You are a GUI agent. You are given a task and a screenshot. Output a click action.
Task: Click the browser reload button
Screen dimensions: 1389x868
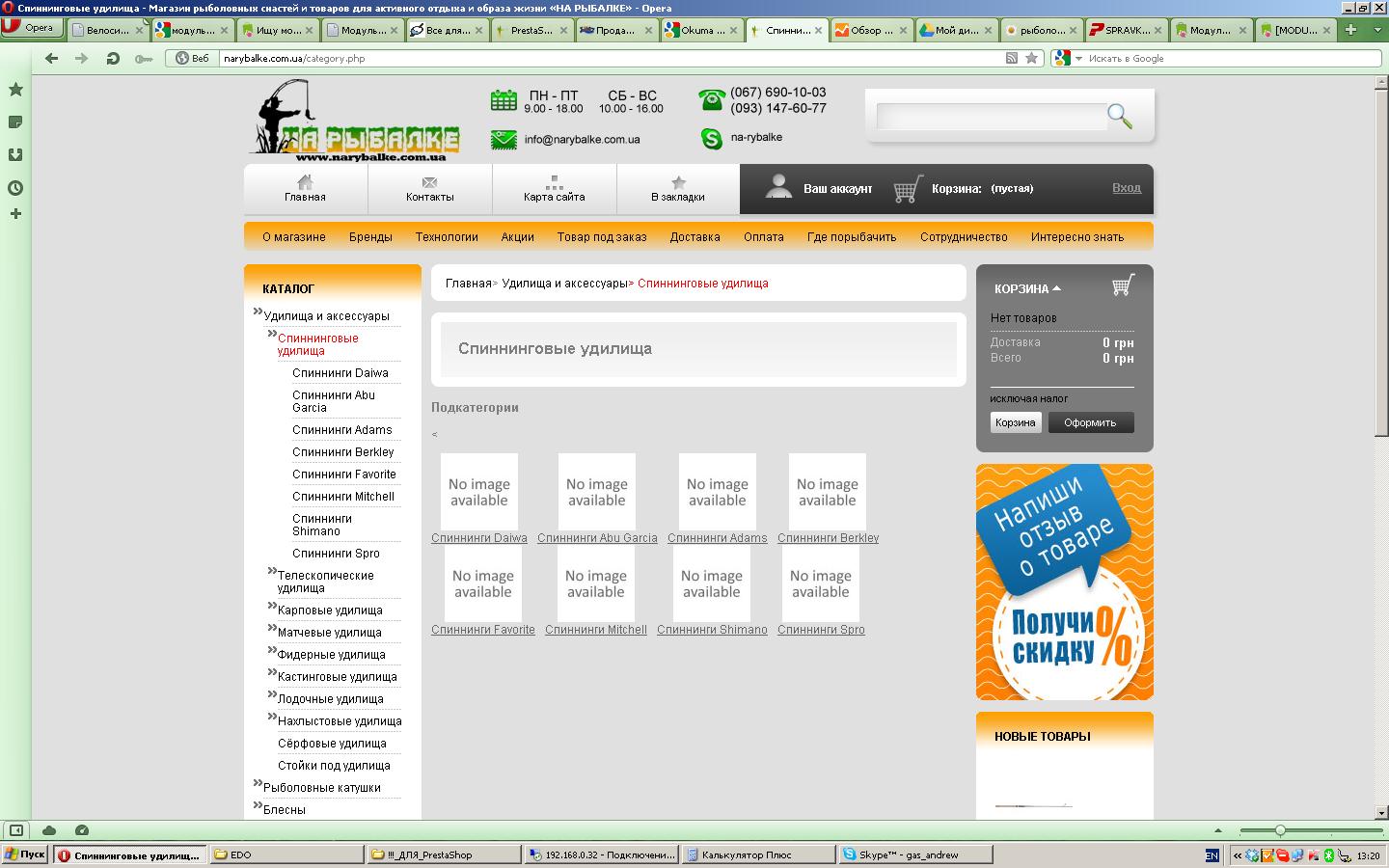pos(113,59)
